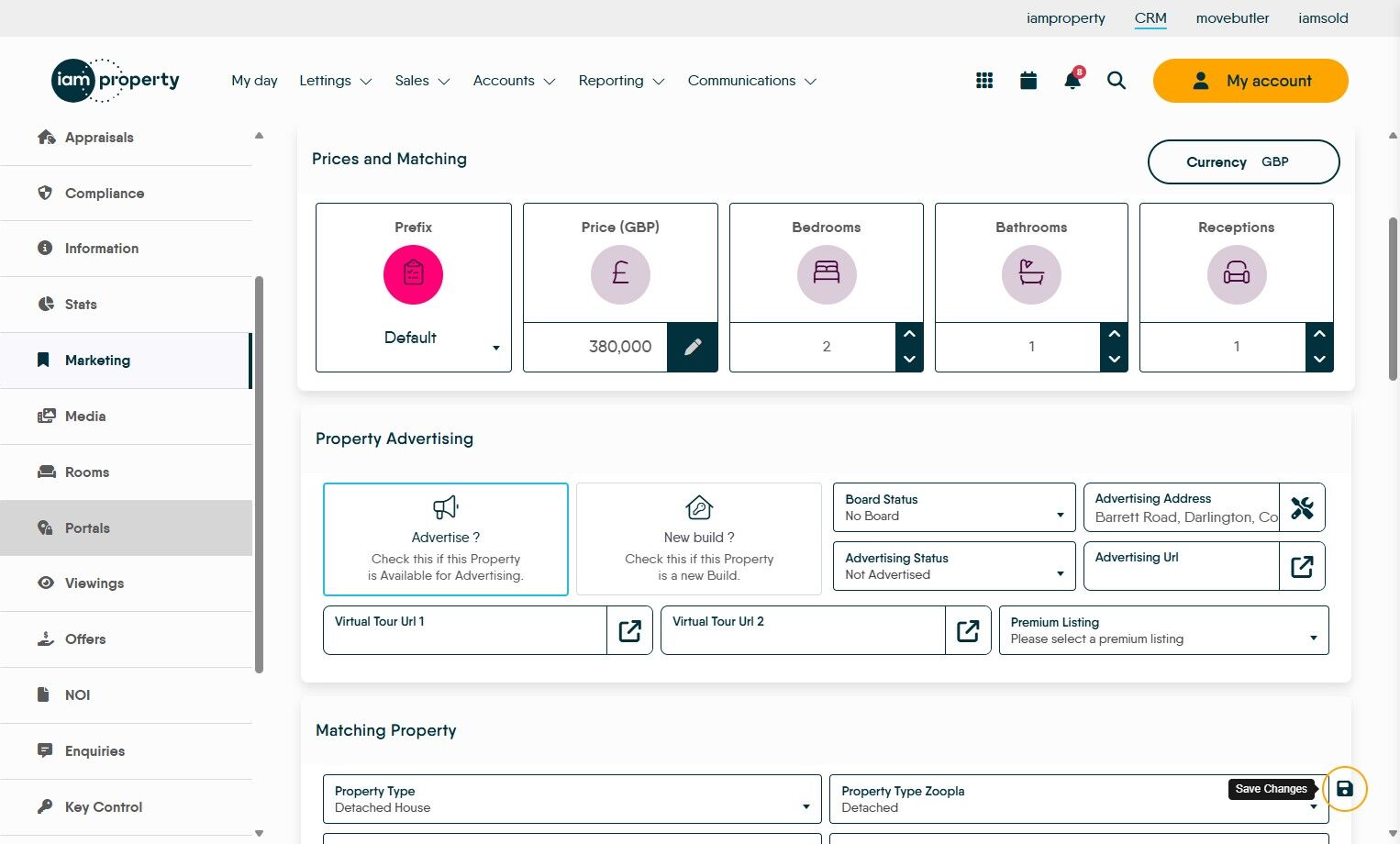The height and width of the screenshot is (844, 1400).
Task: Go to My day
Action: pyautogui.click(x=254, y=81)
